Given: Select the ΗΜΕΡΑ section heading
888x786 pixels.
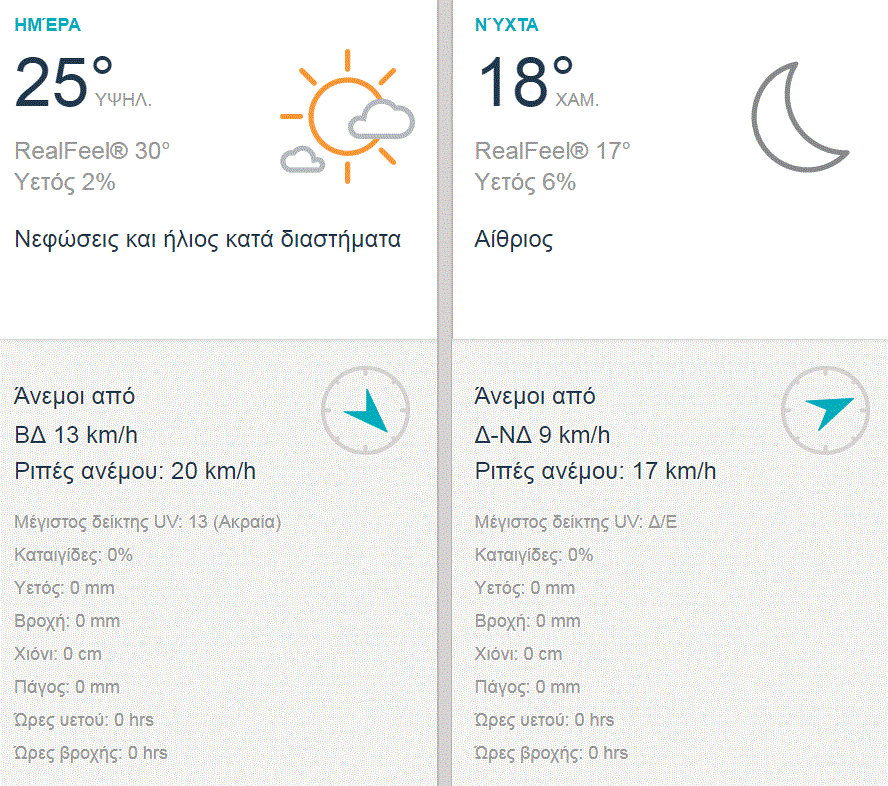Looking at the screenshot, I should (x=48, y=25).
